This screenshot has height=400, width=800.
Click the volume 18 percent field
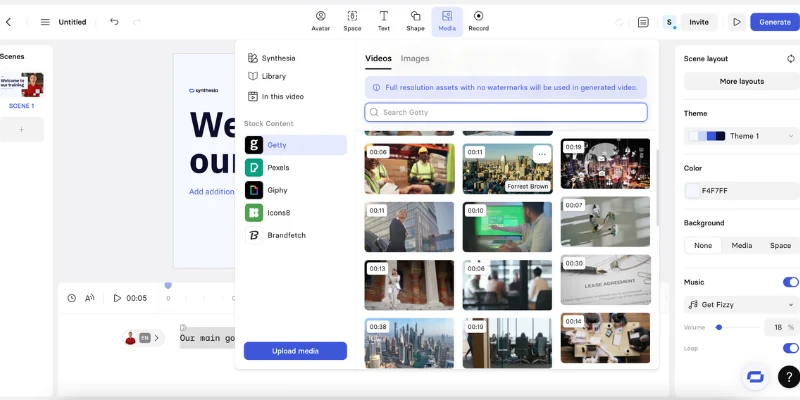pyautogui.click(x=782, y=327)
